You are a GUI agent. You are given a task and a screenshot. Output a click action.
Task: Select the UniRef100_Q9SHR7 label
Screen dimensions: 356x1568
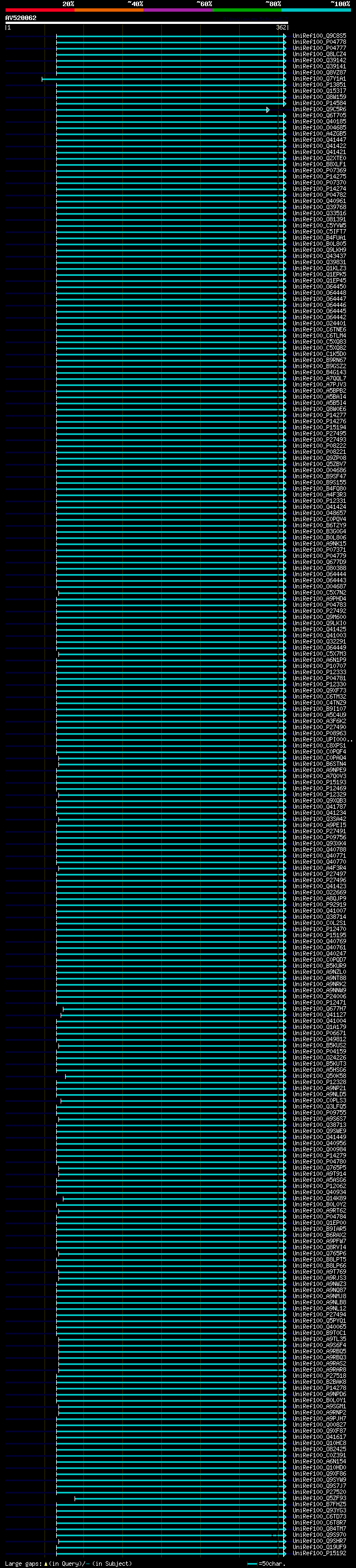[x=319, y=1541]
